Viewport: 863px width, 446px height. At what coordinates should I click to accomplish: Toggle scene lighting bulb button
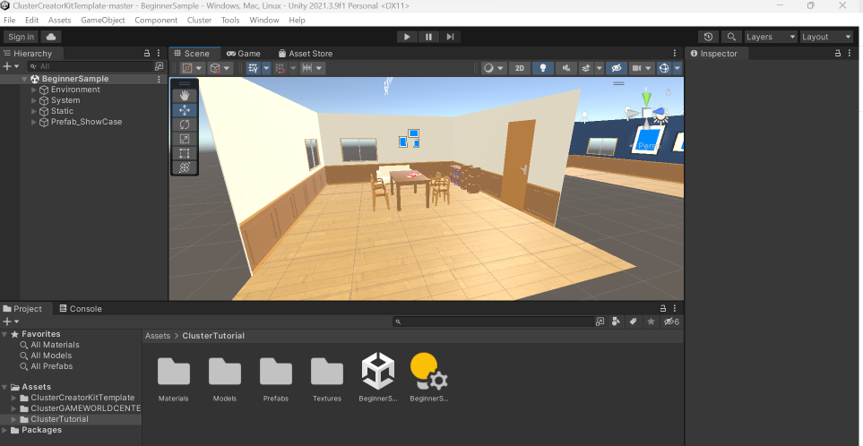[543, 68]
